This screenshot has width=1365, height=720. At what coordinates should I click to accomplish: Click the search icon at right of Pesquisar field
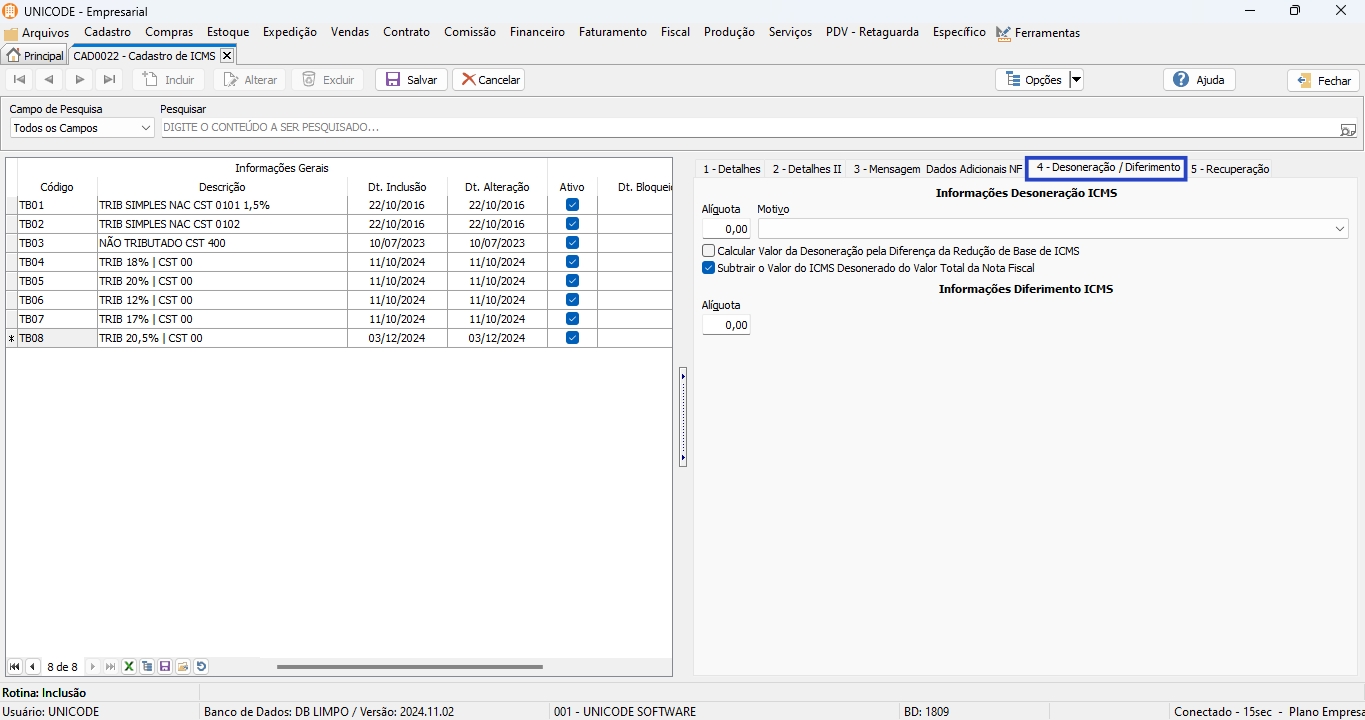tap(1347, 129)
